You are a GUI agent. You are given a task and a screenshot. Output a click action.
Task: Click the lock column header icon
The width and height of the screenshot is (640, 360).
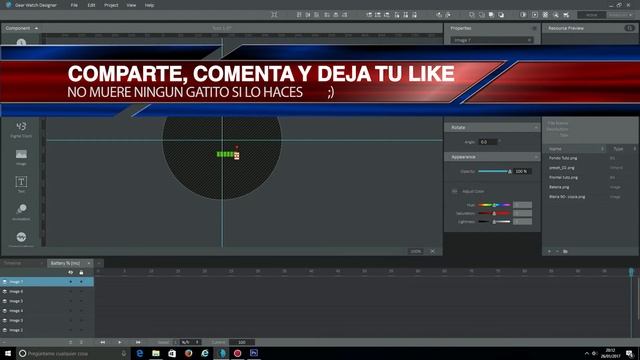click(81, 272)
